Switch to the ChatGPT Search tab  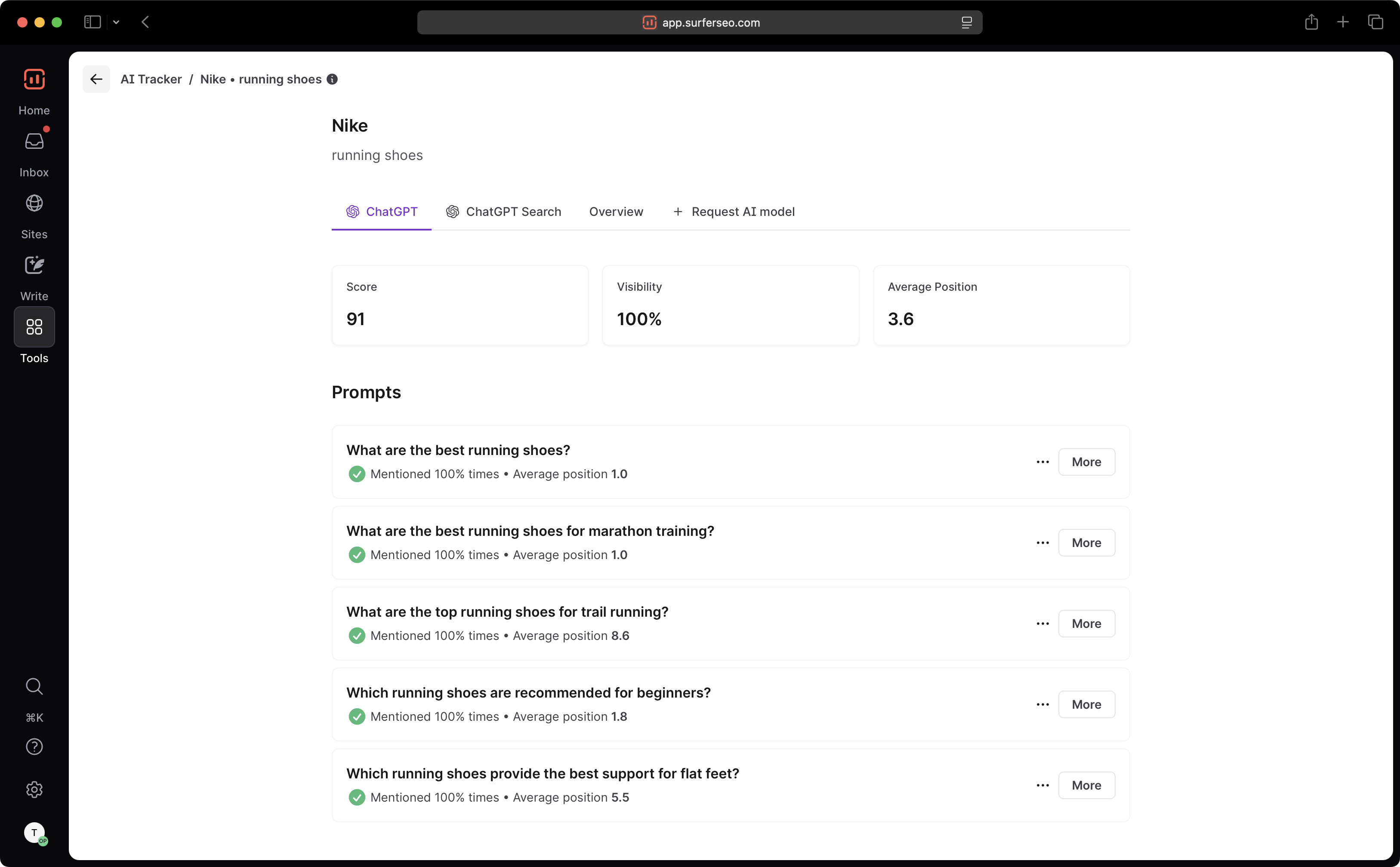pyautogui.click(x=503, y=212)
